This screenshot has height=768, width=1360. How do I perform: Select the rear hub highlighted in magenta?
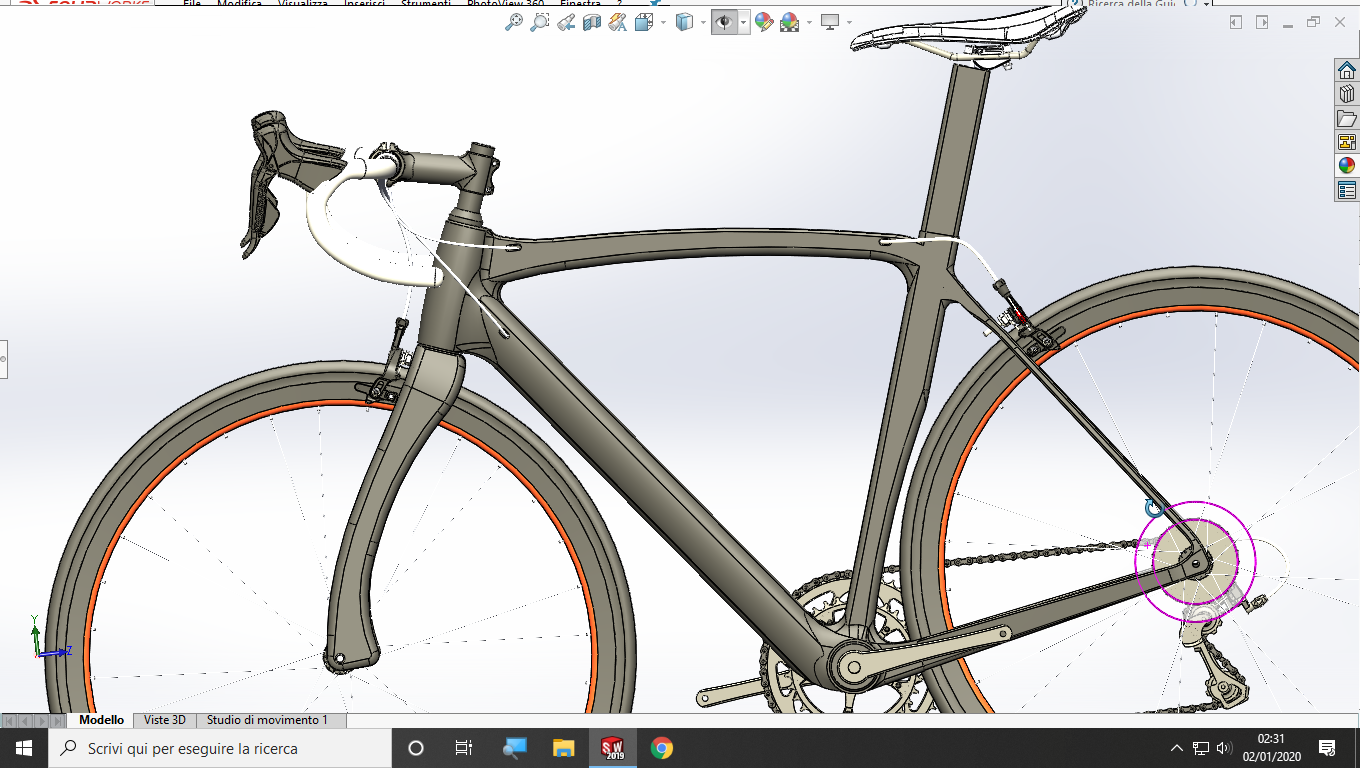click(1195, 560)
